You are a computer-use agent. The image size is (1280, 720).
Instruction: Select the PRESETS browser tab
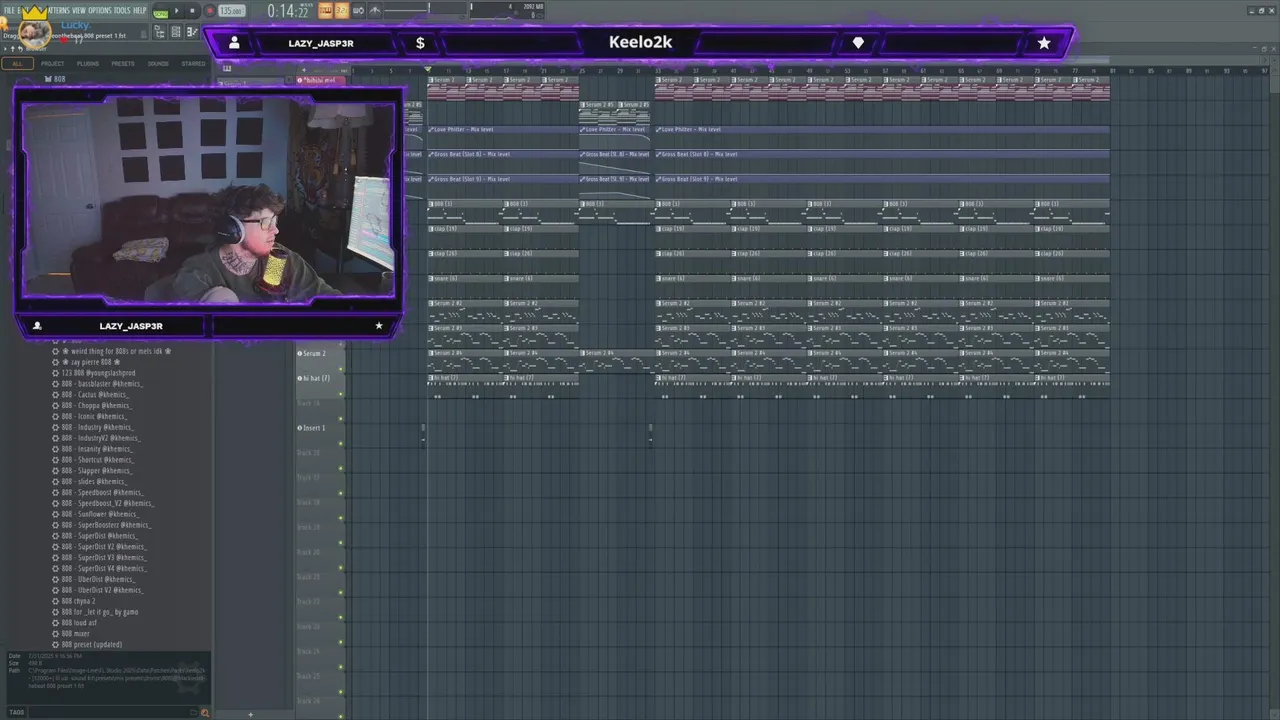[123, 63]
